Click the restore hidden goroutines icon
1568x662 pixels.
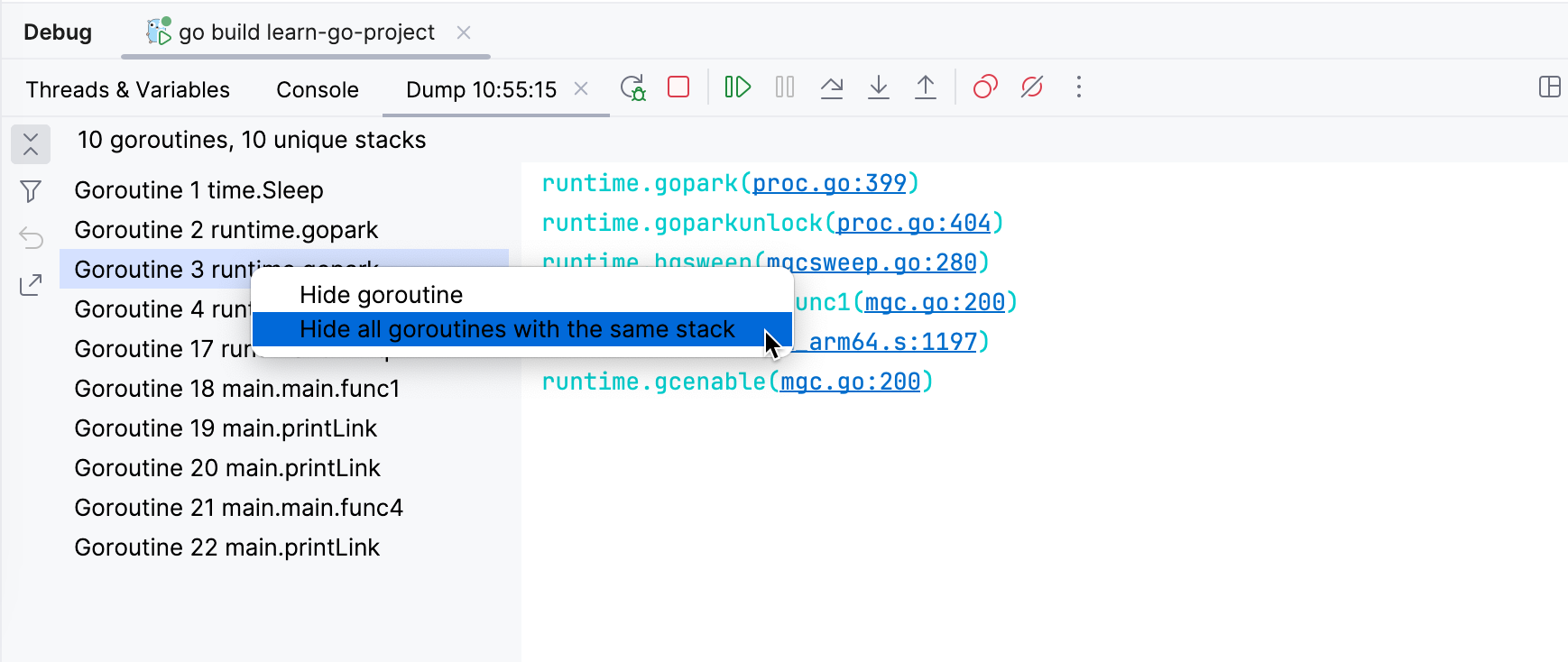31,238
